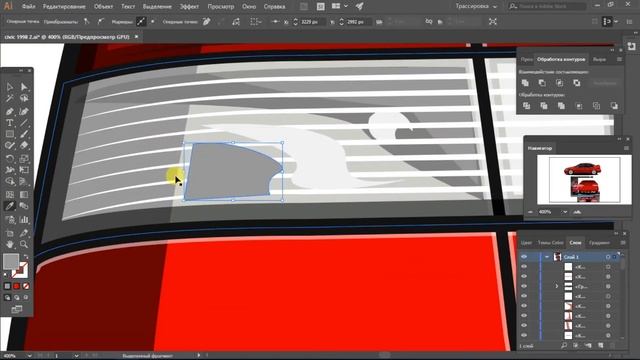Select the Eraser tool

[24, 145]
